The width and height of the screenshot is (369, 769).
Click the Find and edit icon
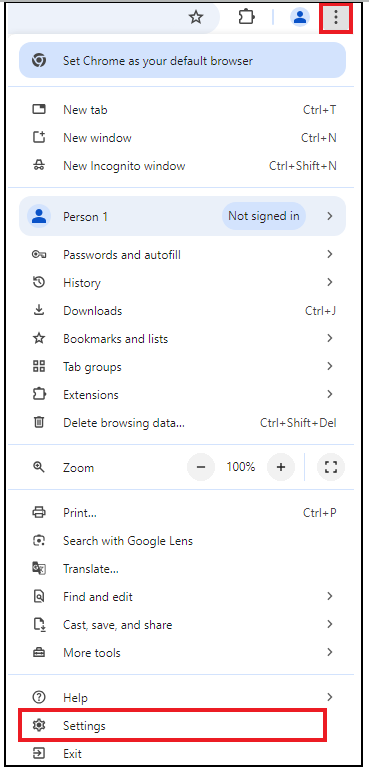pos(39,596)
